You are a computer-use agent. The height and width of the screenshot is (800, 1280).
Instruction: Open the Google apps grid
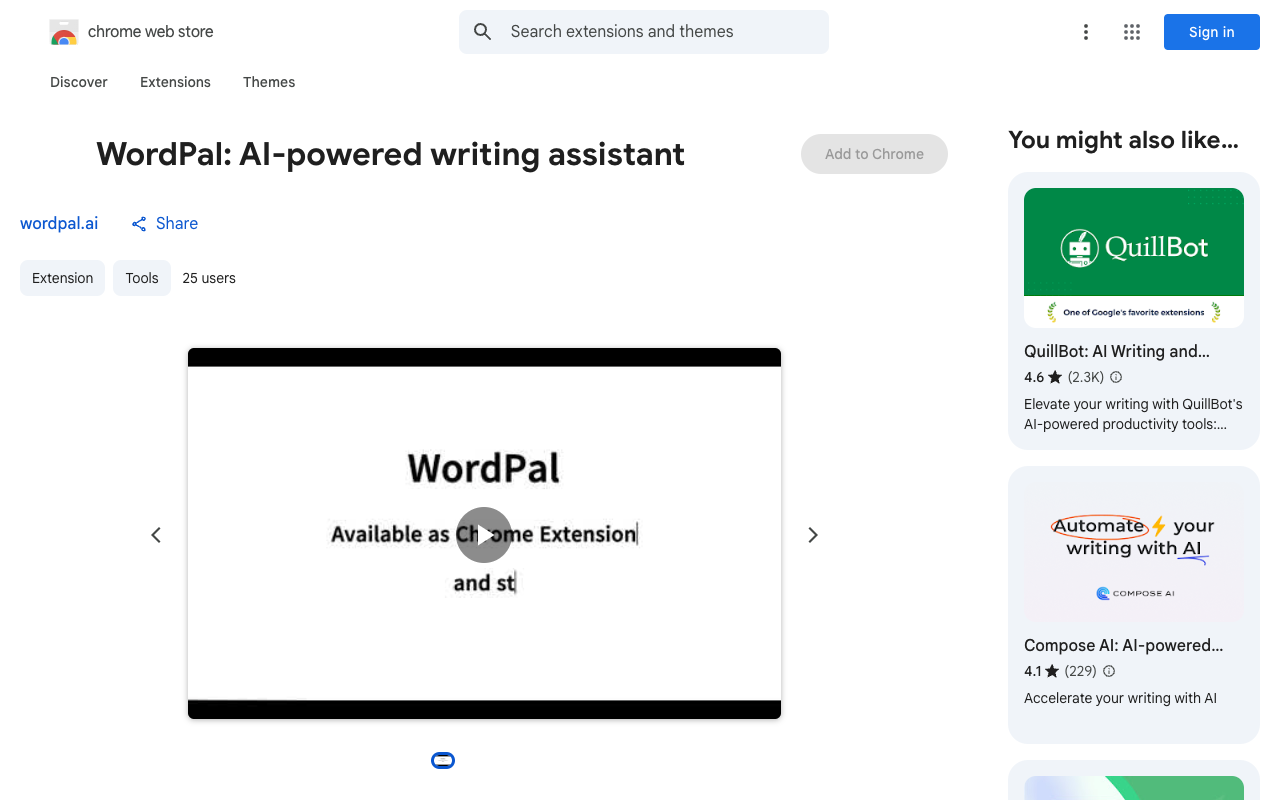point(1132,32)
